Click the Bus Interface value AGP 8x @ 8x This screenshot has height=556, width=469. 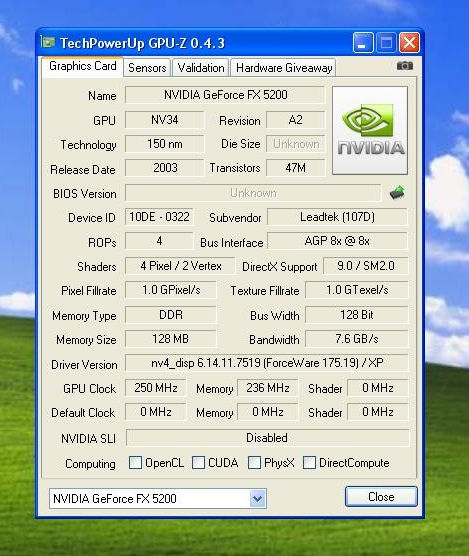click(337, 241)
